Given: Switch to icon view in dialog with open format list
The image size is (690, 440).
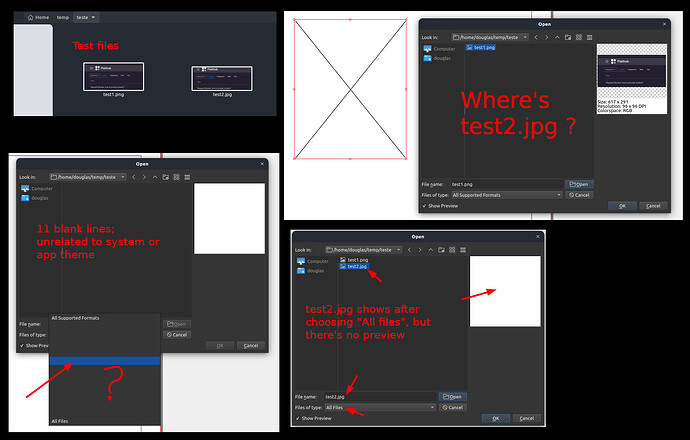Looking at the screenshot, I should click(176, 177).
